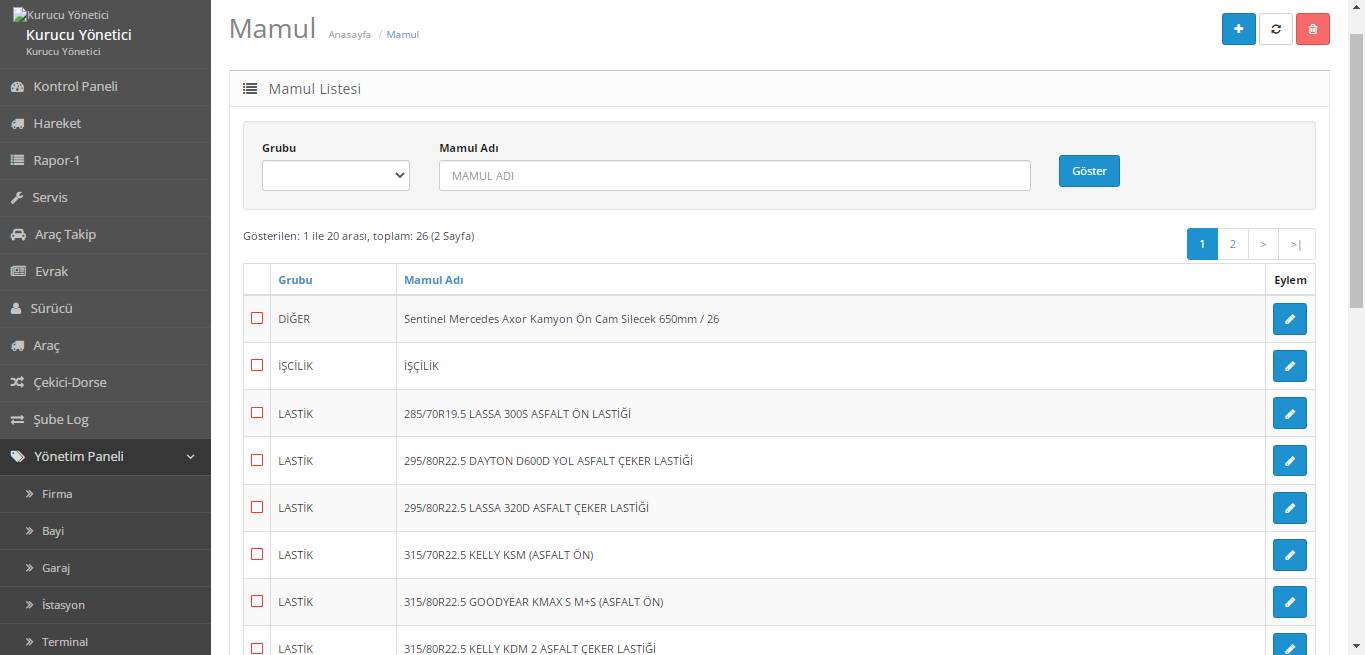1365x655 pixels.
Task: Open Sürücü menu item
Action: [105, 309]
